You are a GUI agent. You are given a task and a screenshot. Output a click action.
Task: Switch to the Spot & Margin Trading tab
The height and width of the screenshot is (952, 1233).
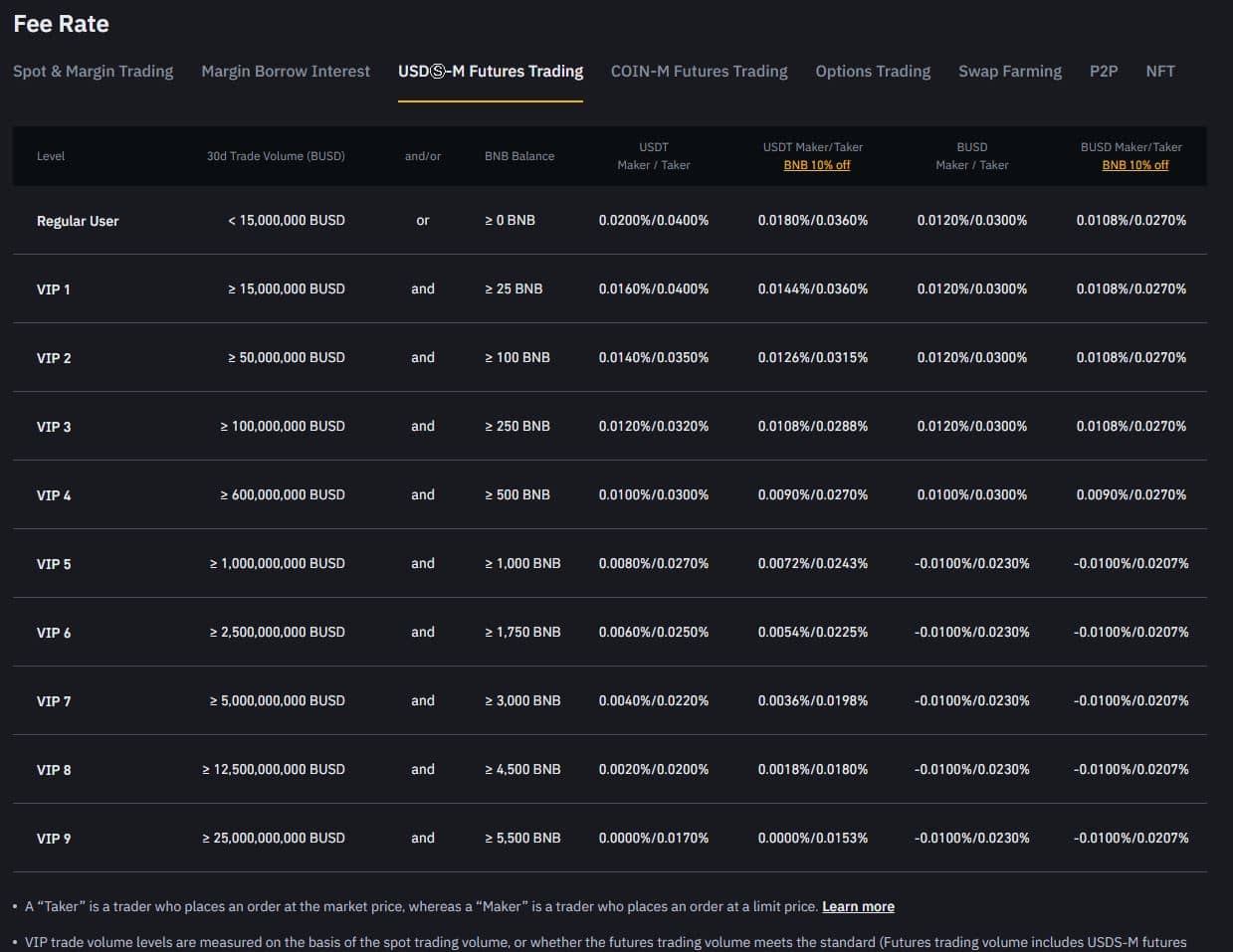(x=93, y=72)
